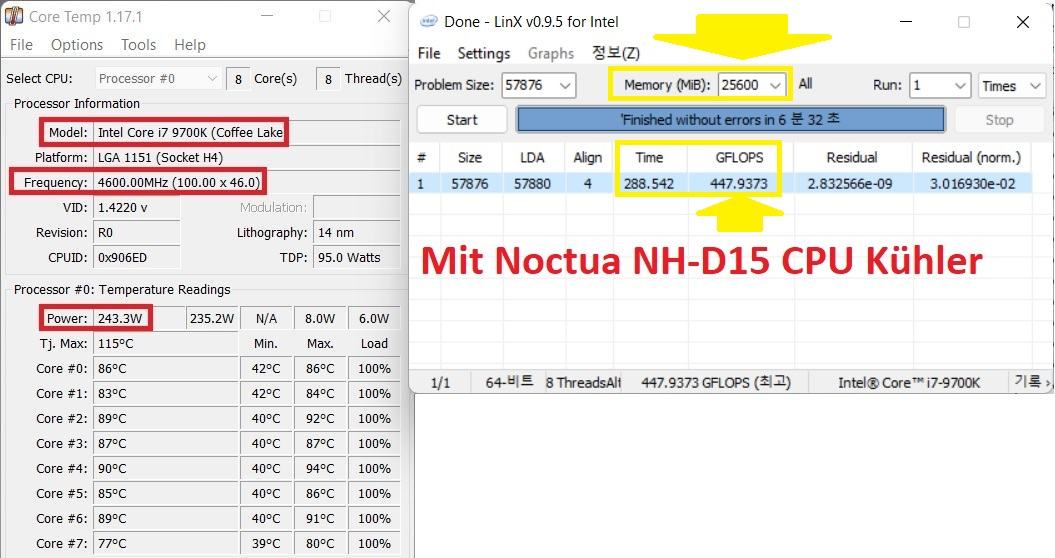The height and width of the screenshot is (558, 1055).
Task: Click the status bar 1/1 entry
Action: coord(440,383)
